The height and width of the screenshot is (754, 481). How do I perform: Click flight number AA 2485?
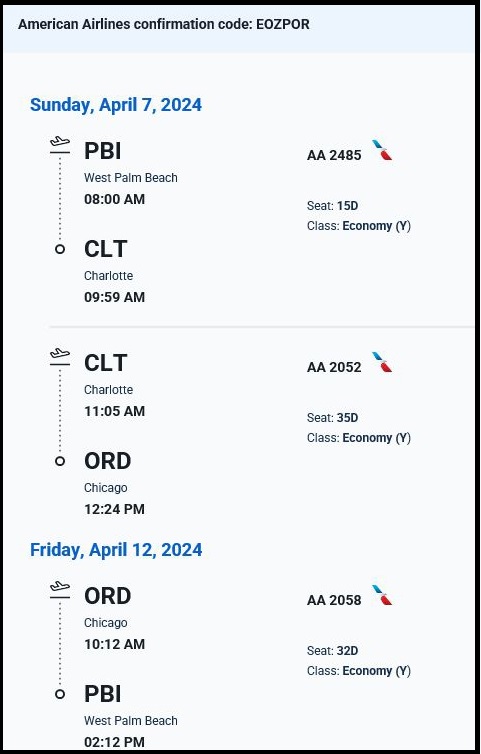pyautogui.click(x=334, y=155)
